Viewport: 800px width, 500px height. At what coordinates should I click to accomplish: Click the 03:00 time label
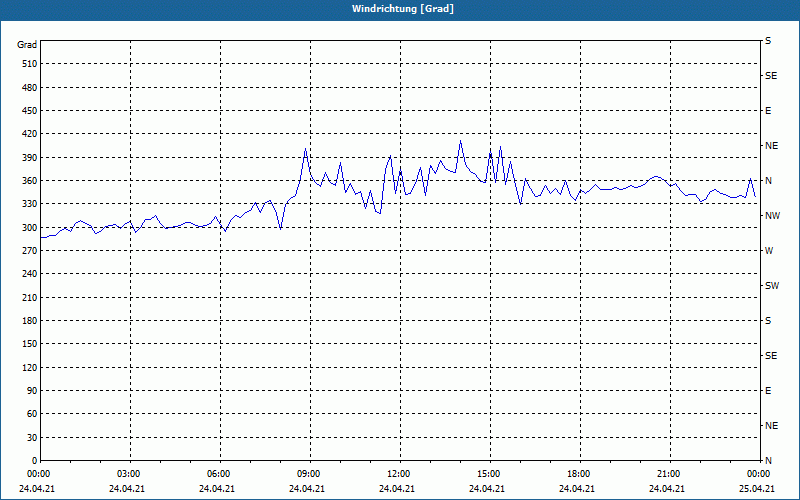point(128,474)
